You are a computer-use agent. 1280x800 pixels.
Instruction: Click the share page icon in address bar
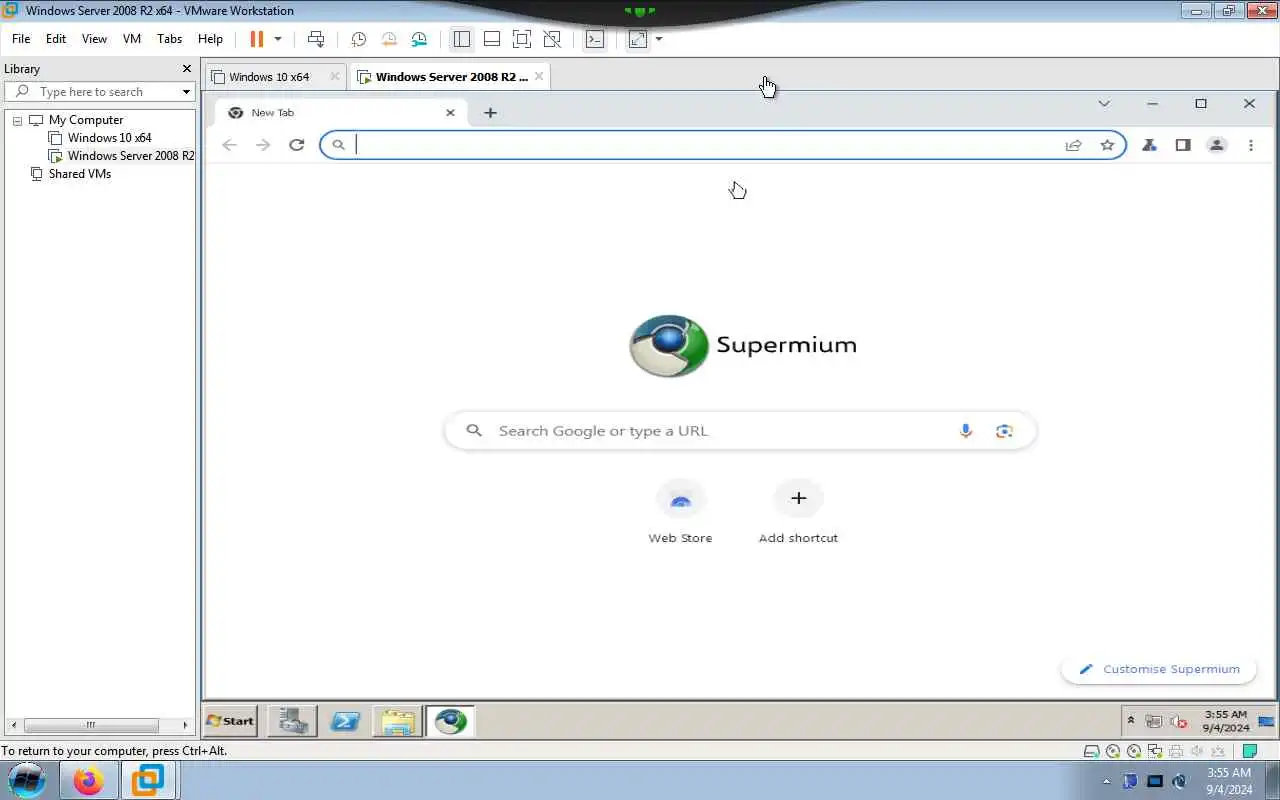click(1073, 145)
